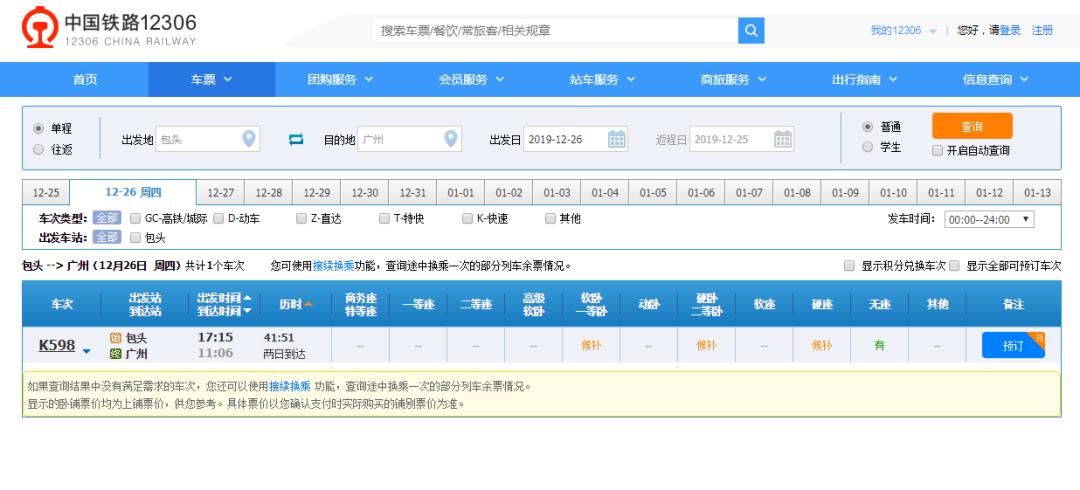Check the GC-高铁/城际 train type filter
The height and width of the screenshot is (490, 1080).
point(136,218)
